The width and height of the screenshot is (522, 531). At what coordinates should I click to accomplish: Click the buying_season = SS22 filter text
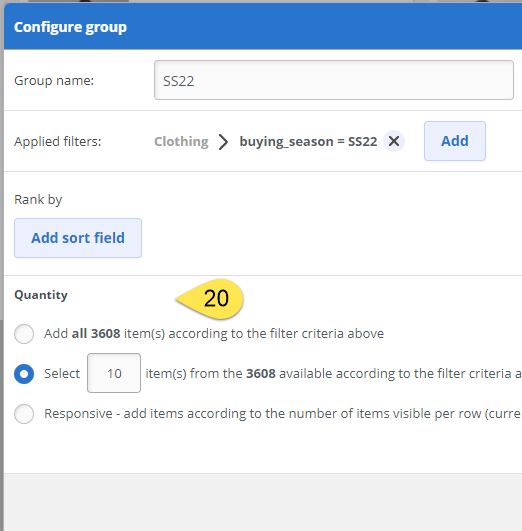(x=308, y=142)
